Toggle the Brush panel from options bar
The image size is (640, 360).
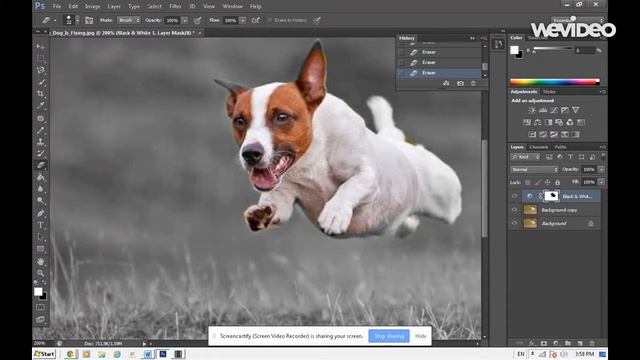tap(89, 20)
